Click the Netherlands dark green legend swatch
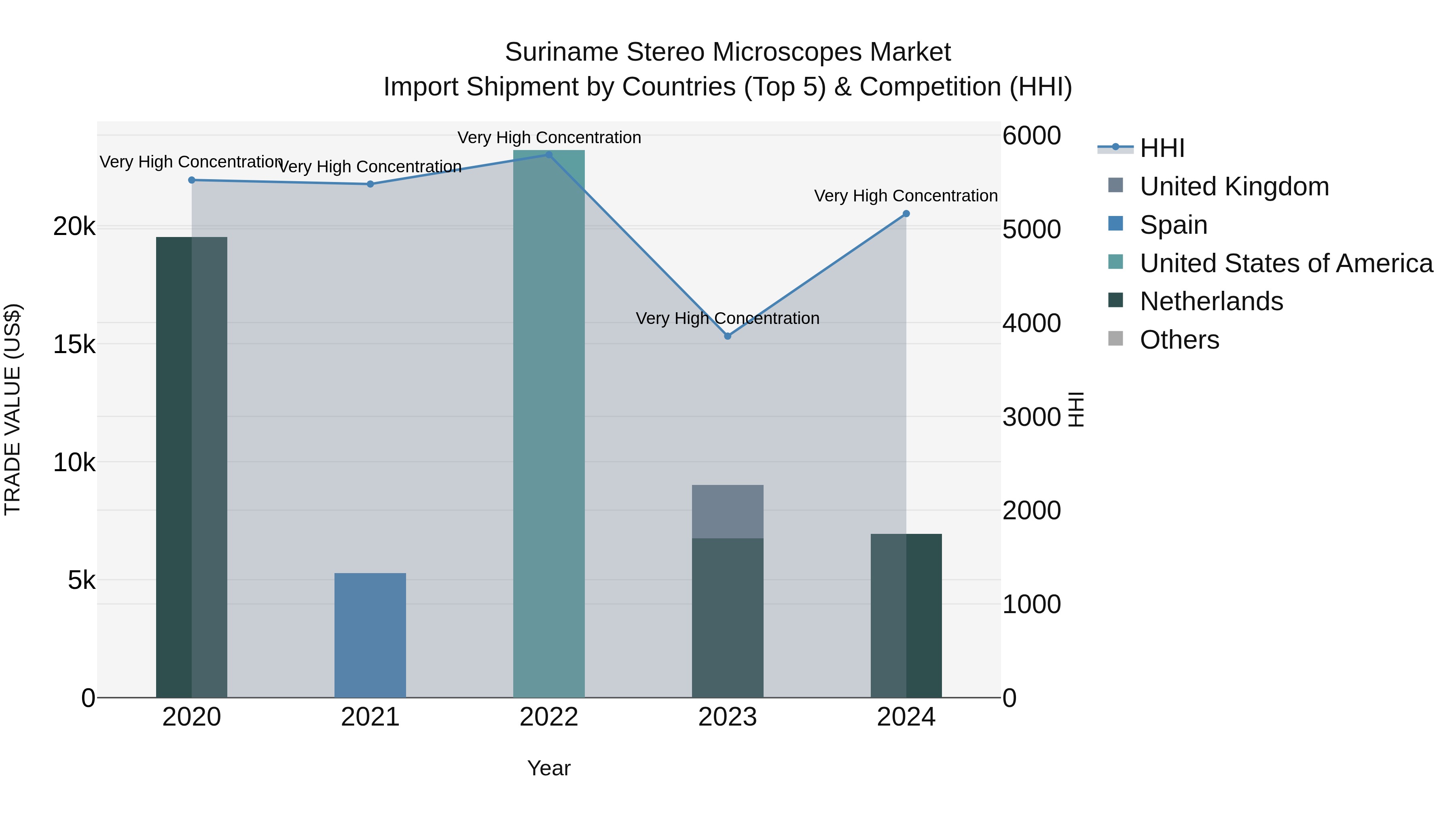This screenshot has height=819, width=1456. pyautogui.click(x=1116, y=300)
